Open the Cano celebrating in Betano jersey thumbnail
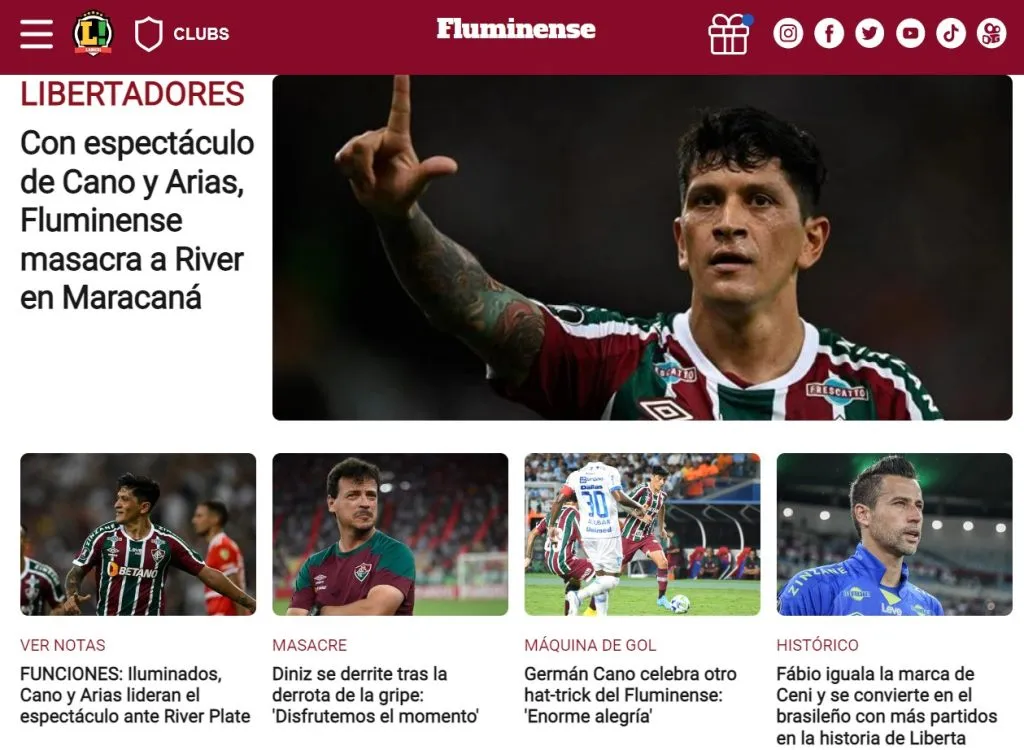The image size is (1024, 750). (x=138, y=534)
